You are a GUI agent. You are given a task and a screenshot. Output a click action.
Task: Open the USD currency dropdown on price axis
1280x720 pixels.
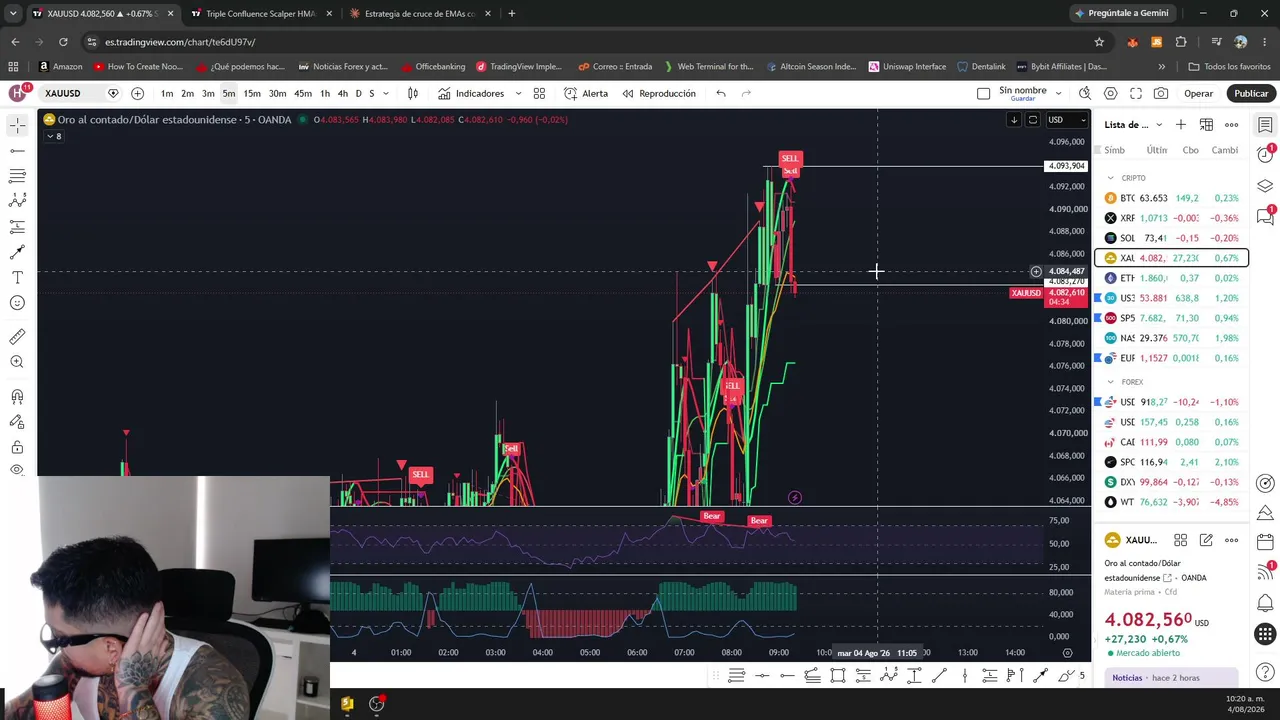pyautogui.click(x=1066, y=120)
